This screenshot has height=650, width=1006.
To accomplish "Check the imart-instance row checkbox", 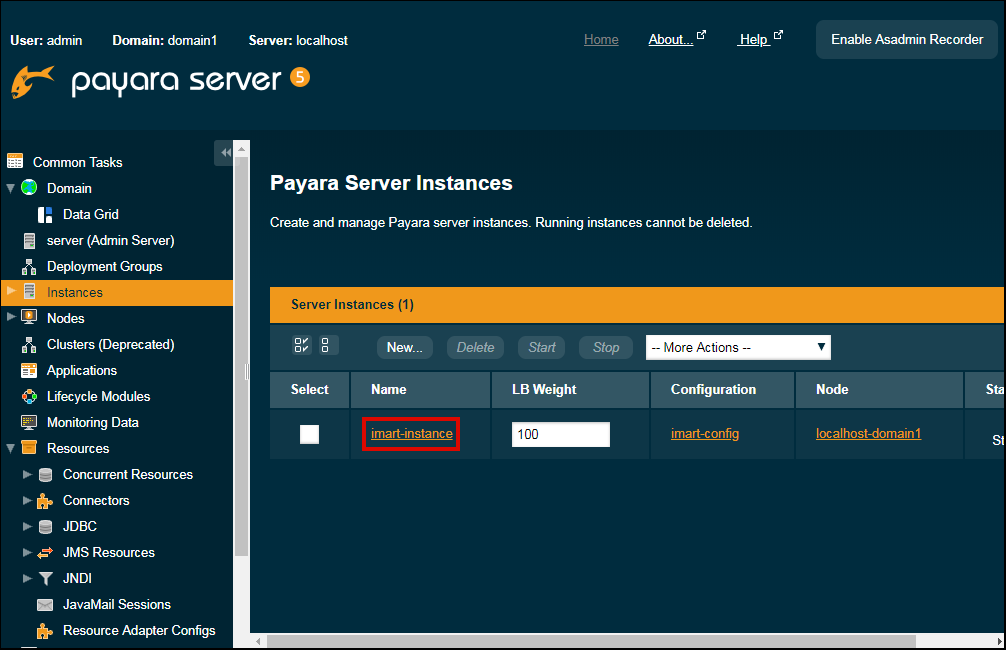I will tap(310, 434).
